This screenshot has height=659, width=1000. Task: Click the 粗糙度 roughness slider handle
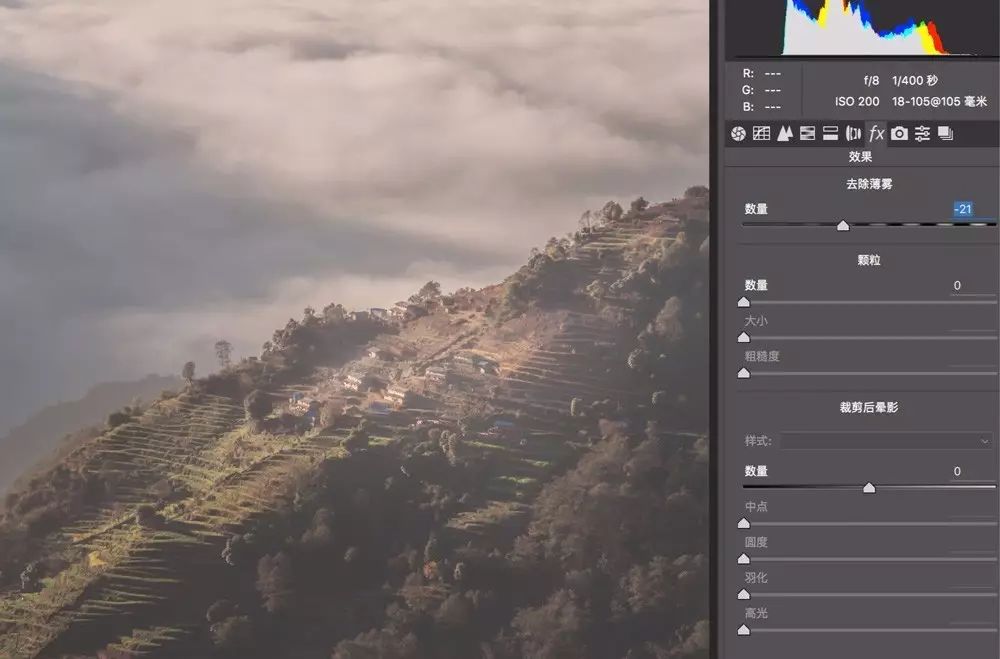click(x=744, y=373)
